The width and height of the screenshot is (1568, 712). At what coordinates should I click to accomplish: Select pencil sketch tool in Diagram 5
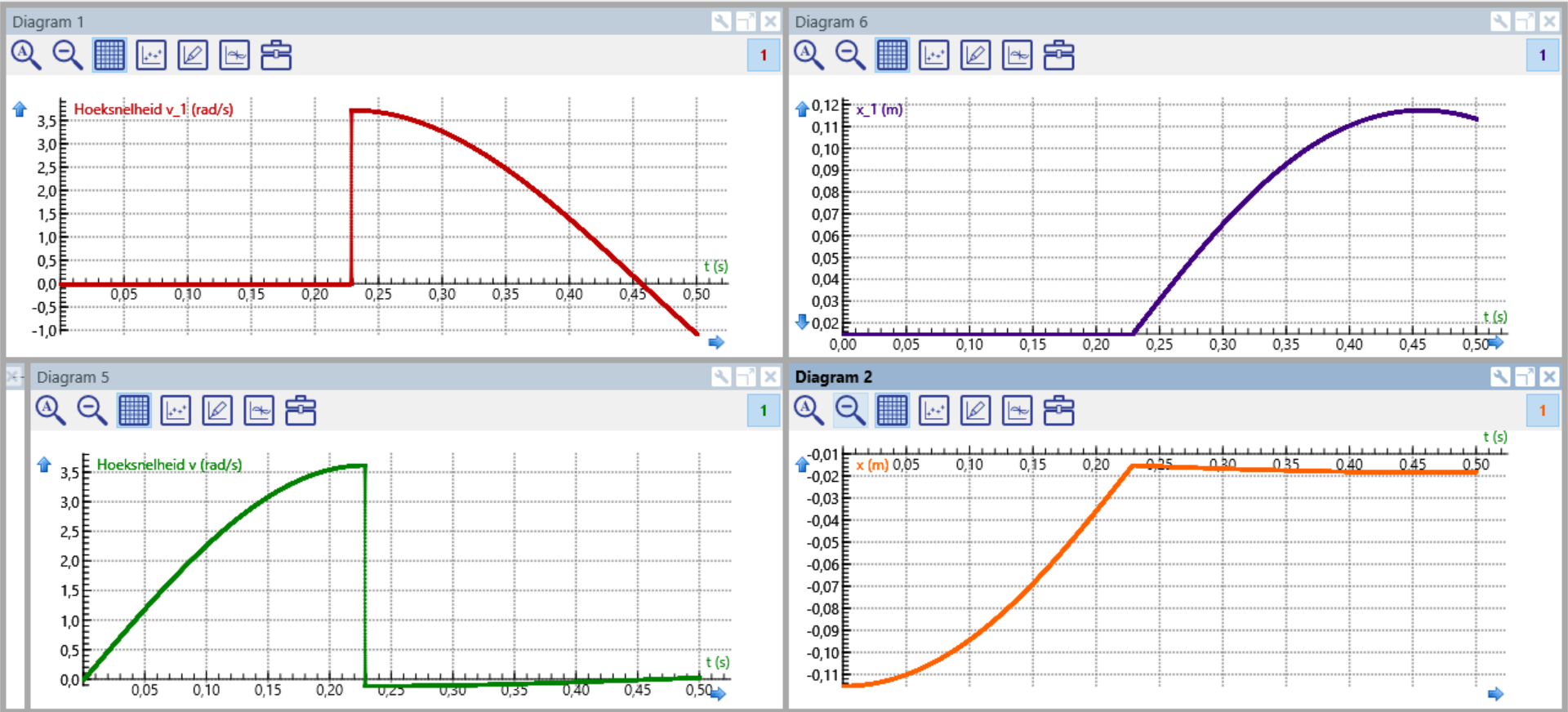click(217, 410)
